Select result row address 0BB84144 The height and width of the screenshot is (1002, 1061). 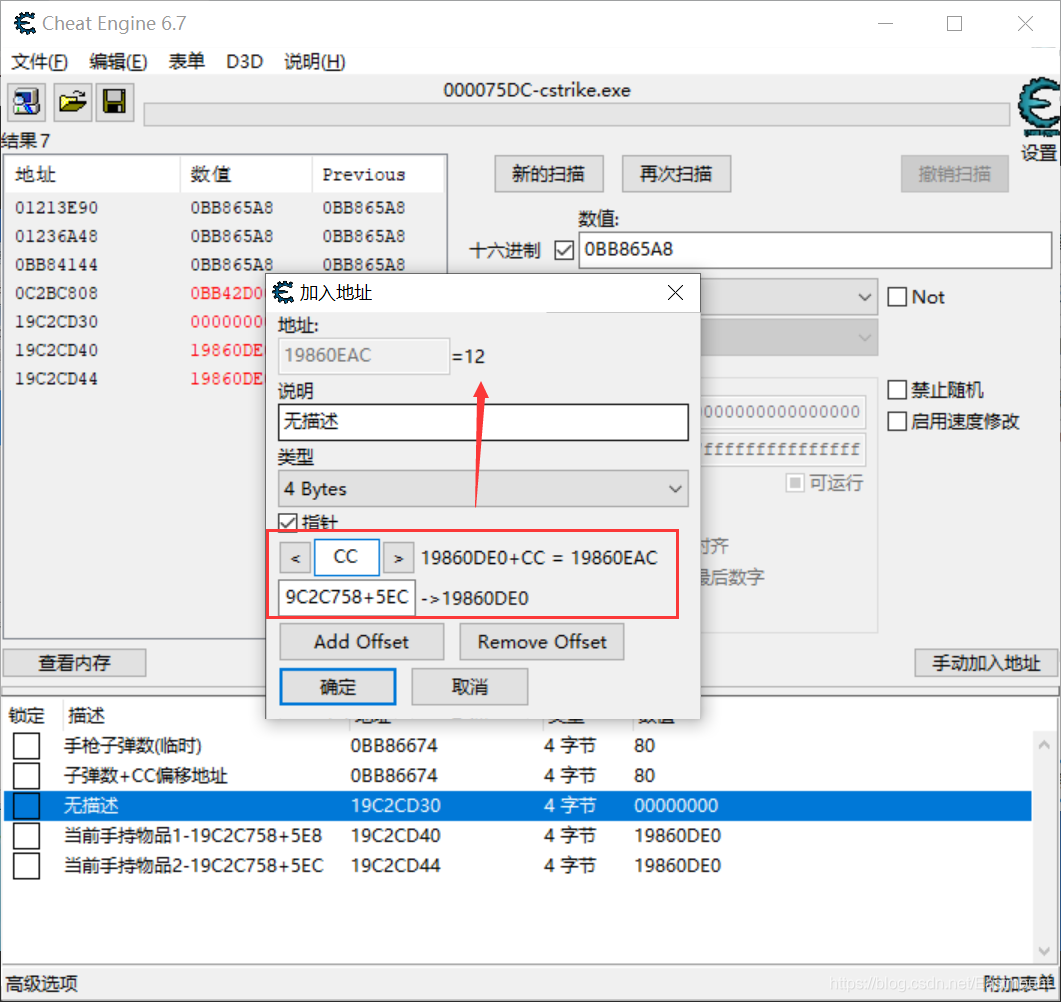(x=57, y=265)
